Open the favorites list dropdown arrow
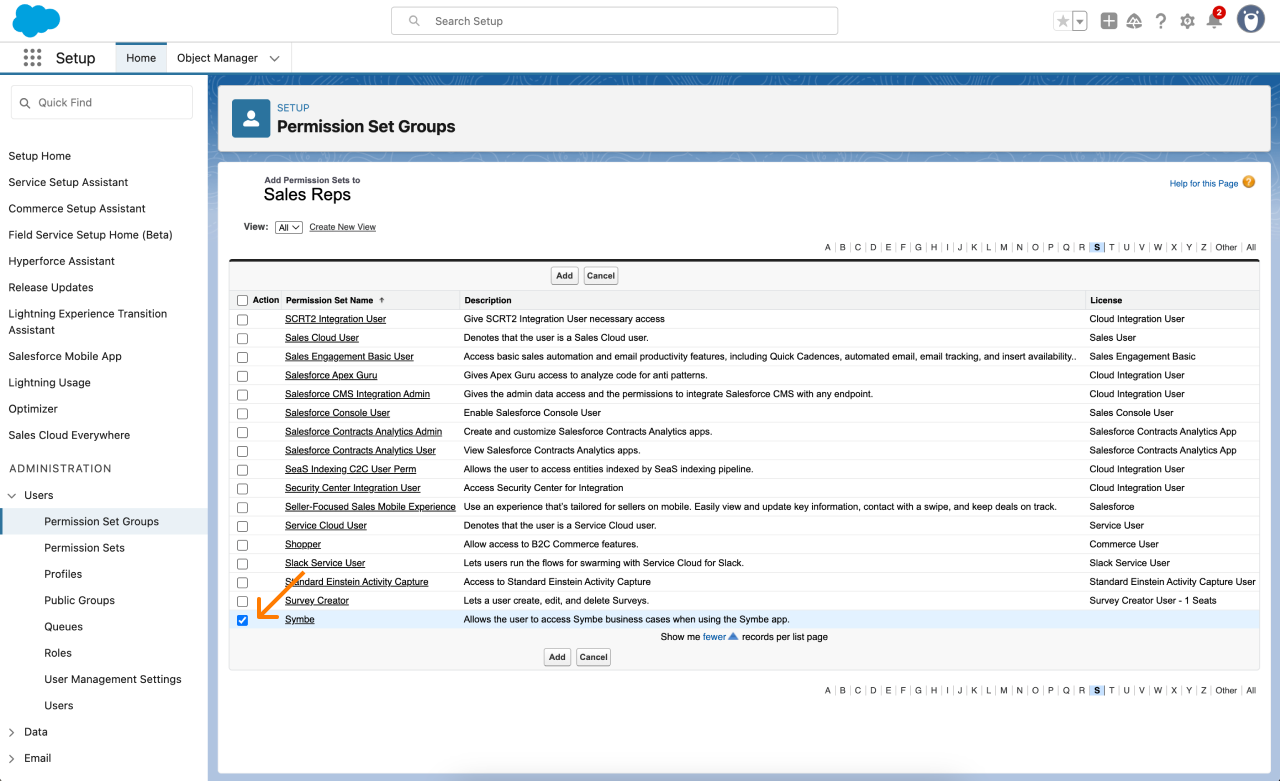The width and height of the screenshot is (1280, 781). tap(1080, 21)
